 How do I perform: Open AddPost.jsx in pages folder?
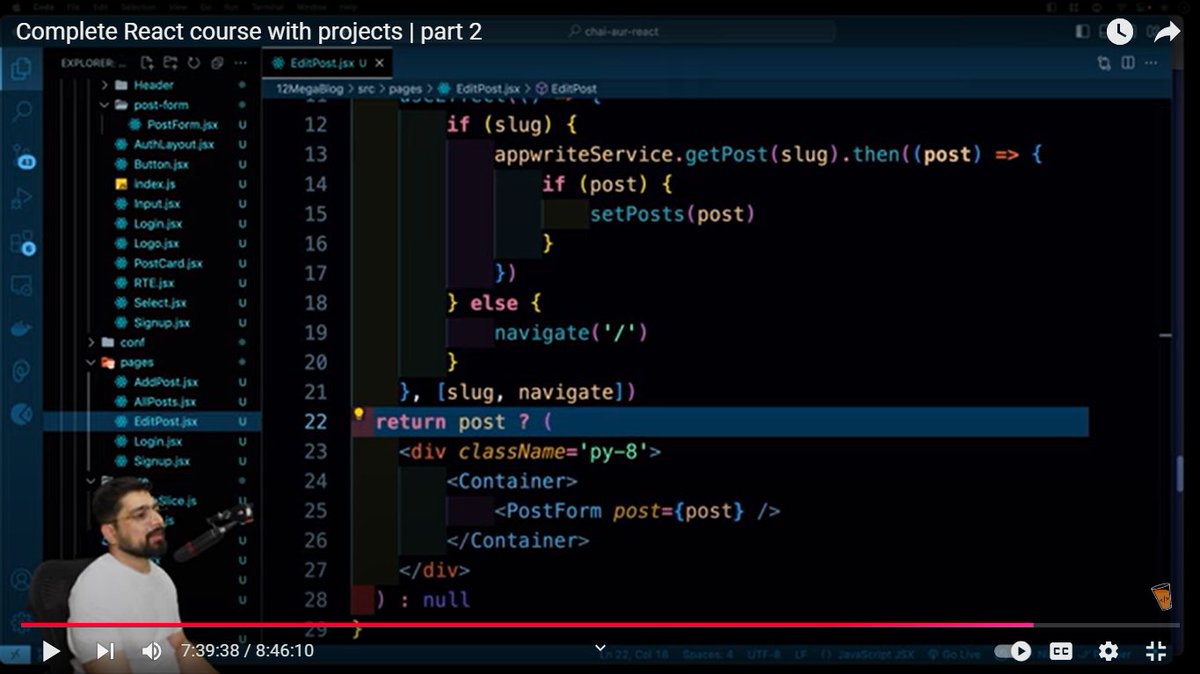tap(165, 382)
